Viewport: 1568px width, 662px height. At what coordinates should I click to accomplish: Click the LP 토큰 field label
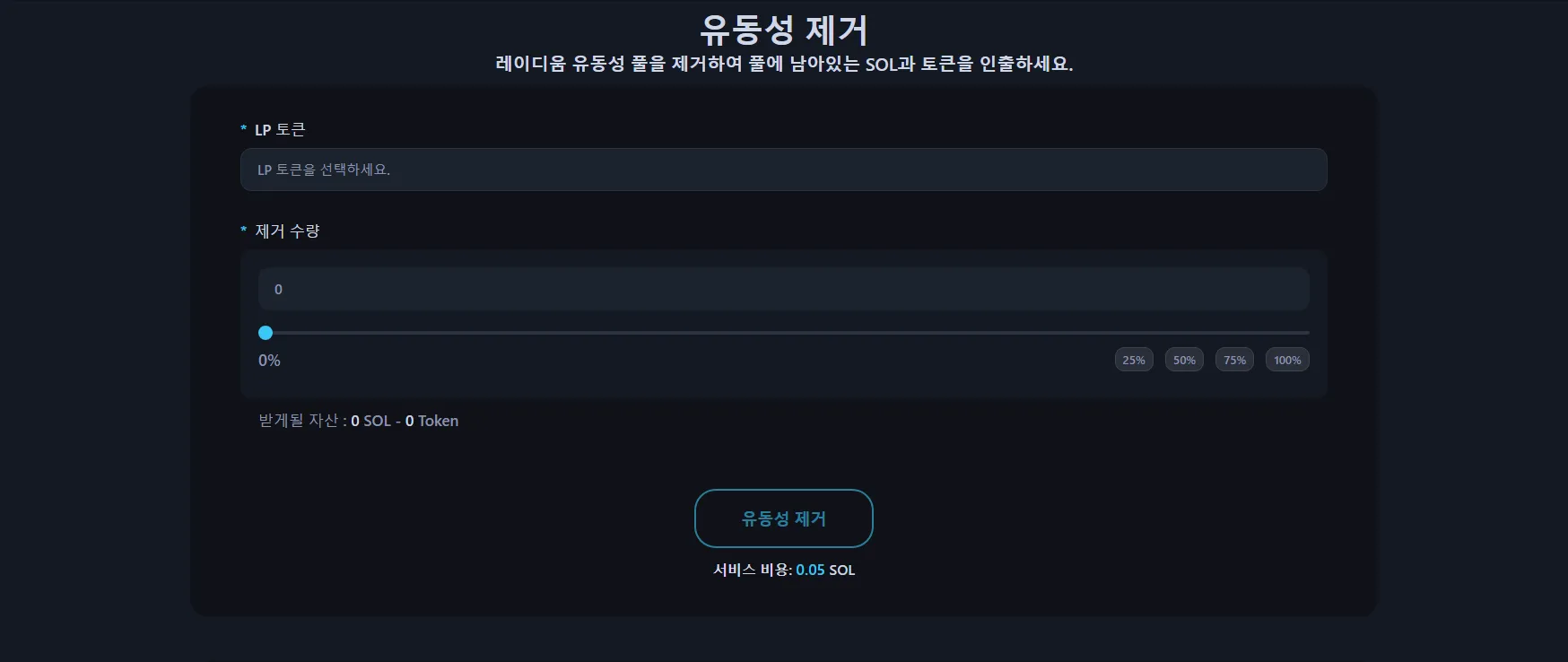[x=280, y=130]
